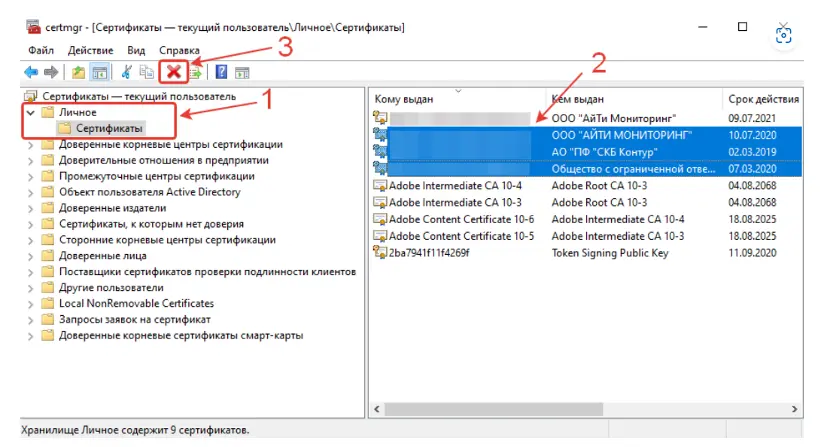
Task: Click the Up one level folder icon
Action: 78,72
